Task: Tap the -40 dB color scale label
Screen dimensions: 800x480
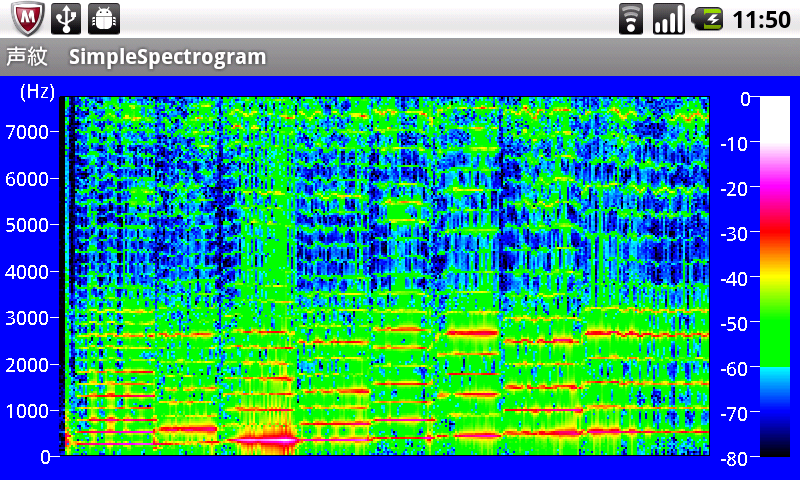Action: 734,279
